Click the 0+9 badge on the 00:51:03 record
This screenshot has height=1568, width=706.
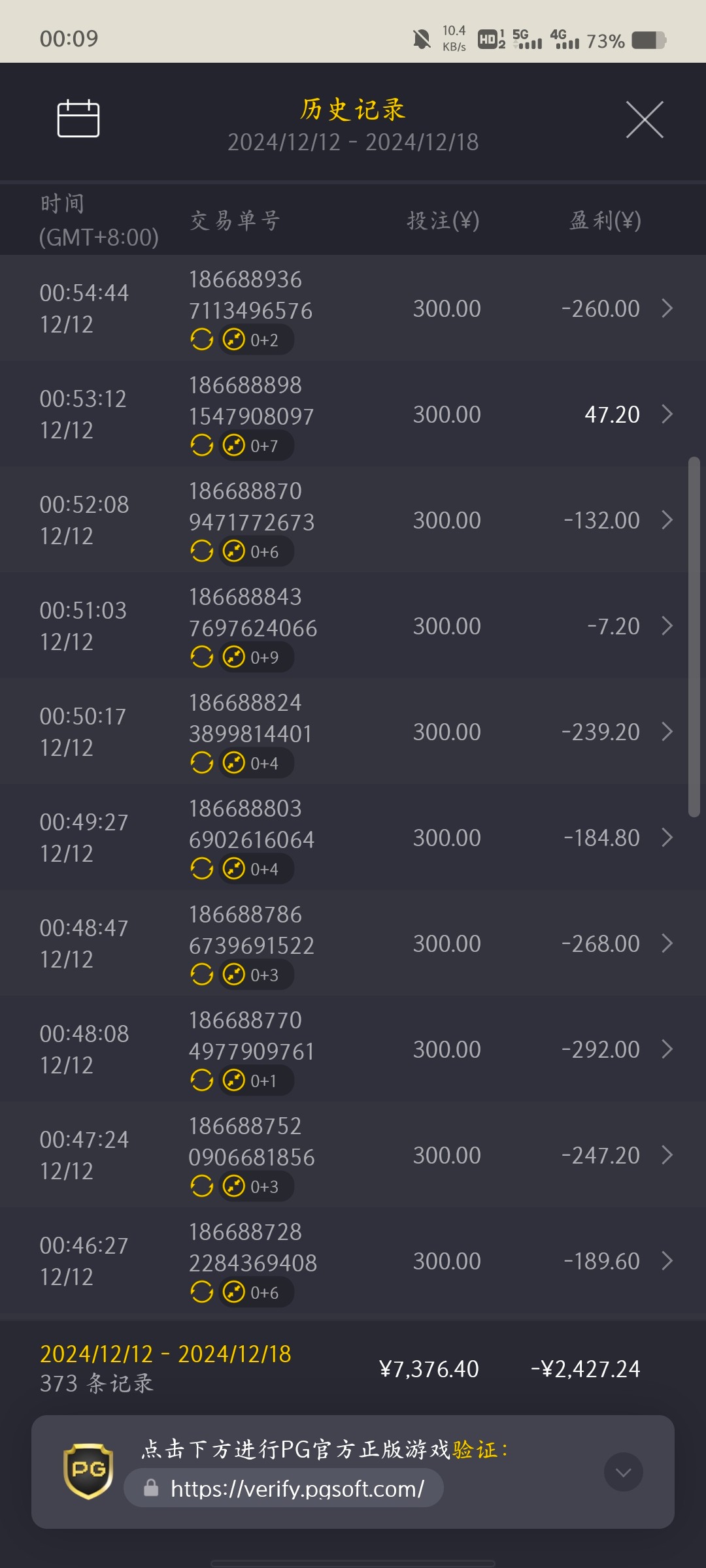(256, 658)
